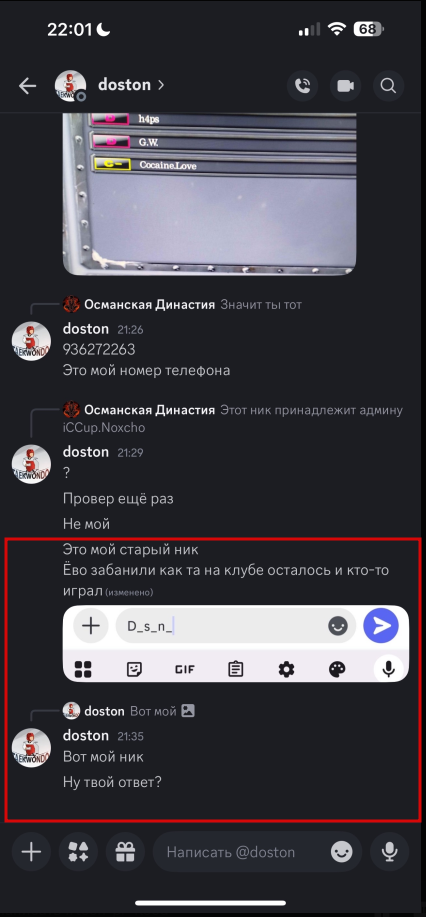426x917 pixels.
Task: Open the embedded keyboard screenshot with D_s_n_
Action: [x=236, y=643]
